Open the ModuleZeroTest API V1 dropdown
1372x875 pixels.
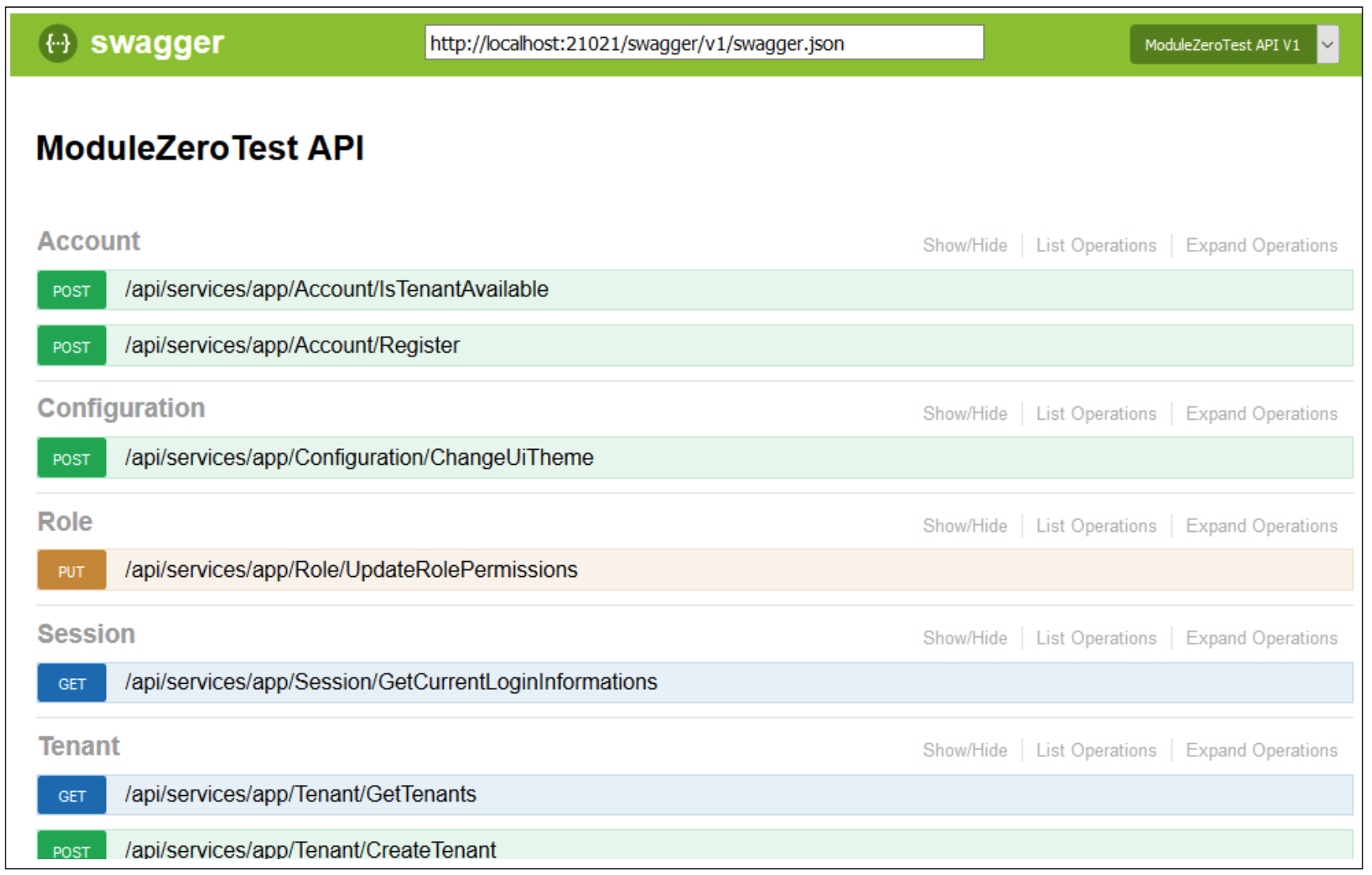coord(1234,44)
